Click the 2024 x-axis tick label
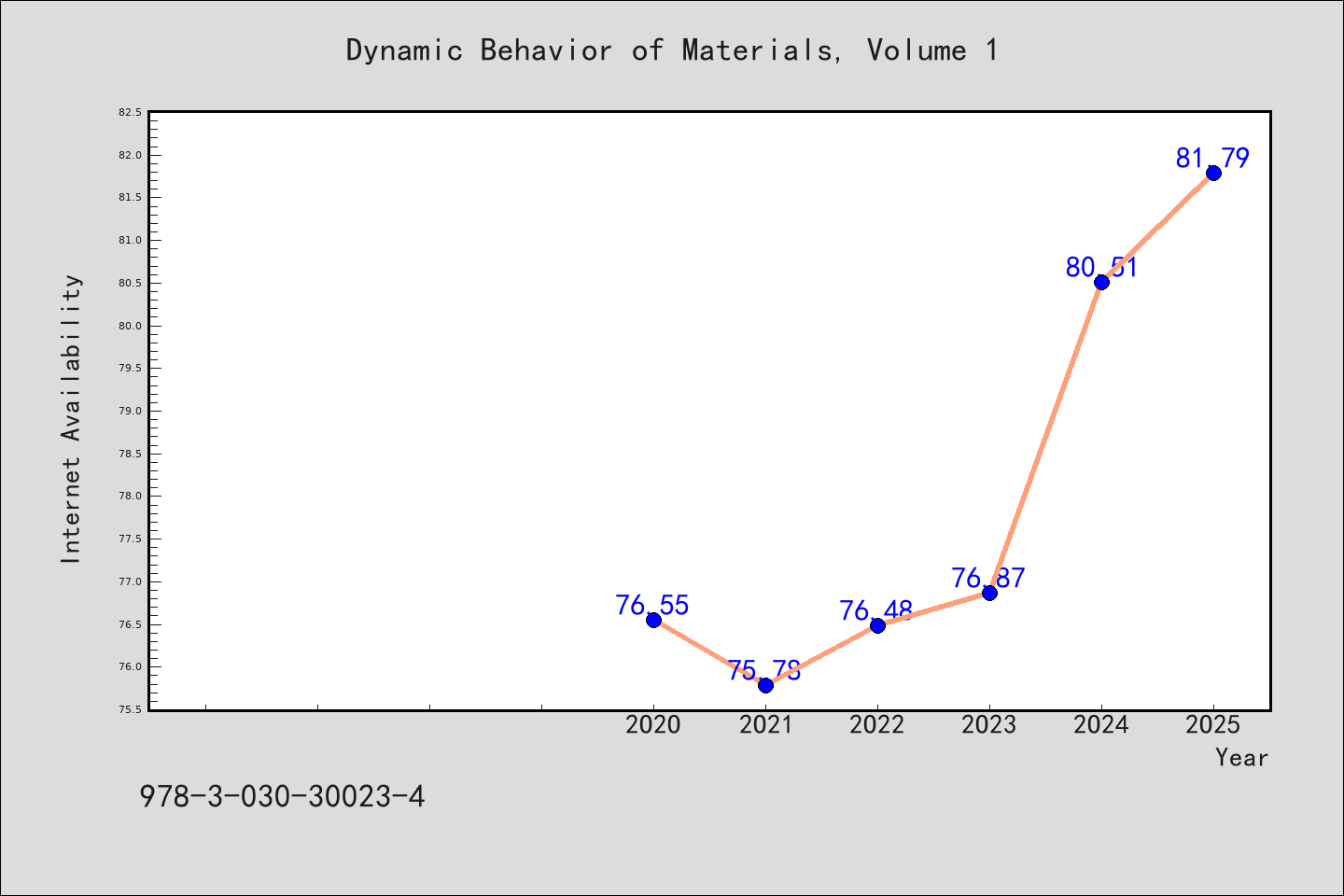The image size is (1344, 896). click(x=1101, y=724)
